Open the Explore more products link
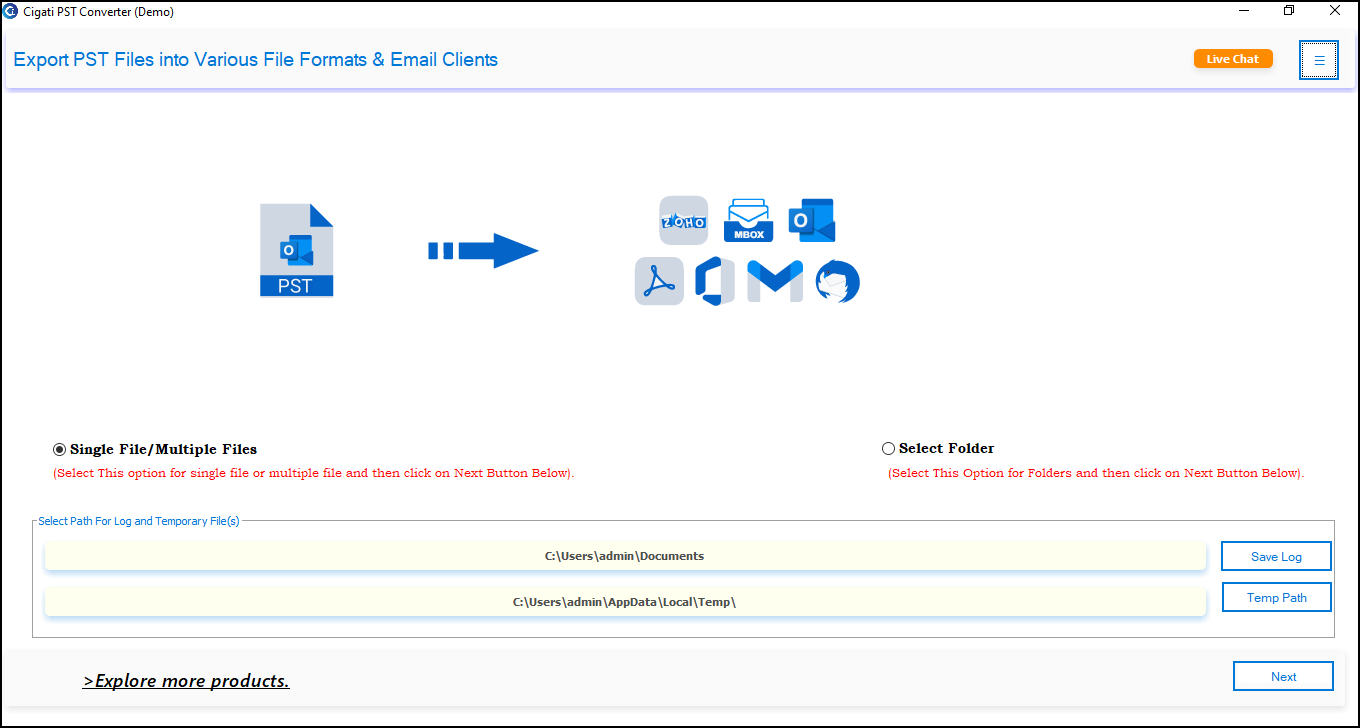The width and height of the screenshot is (1360, 728). point(186,681)
